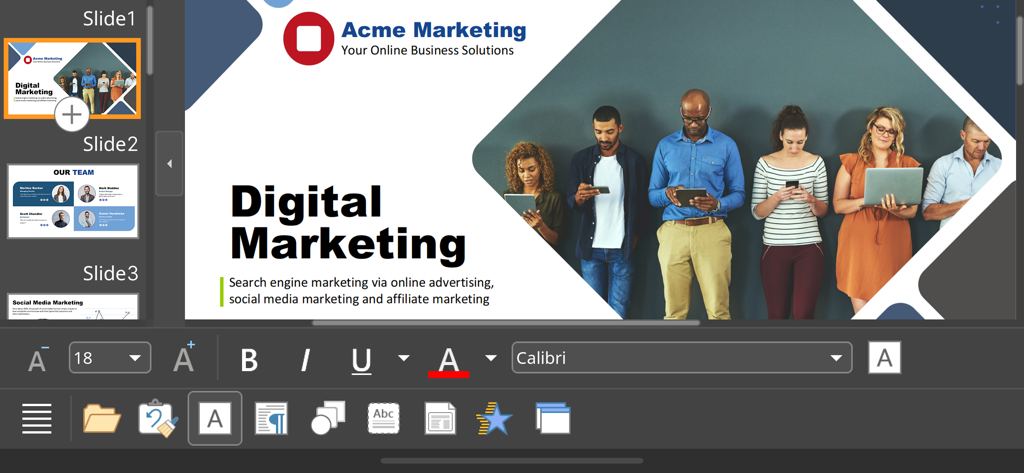Click the Digital Marketing title text
Screen dimensions: 1024x473
pyautogui.click(x=347, y=223)
